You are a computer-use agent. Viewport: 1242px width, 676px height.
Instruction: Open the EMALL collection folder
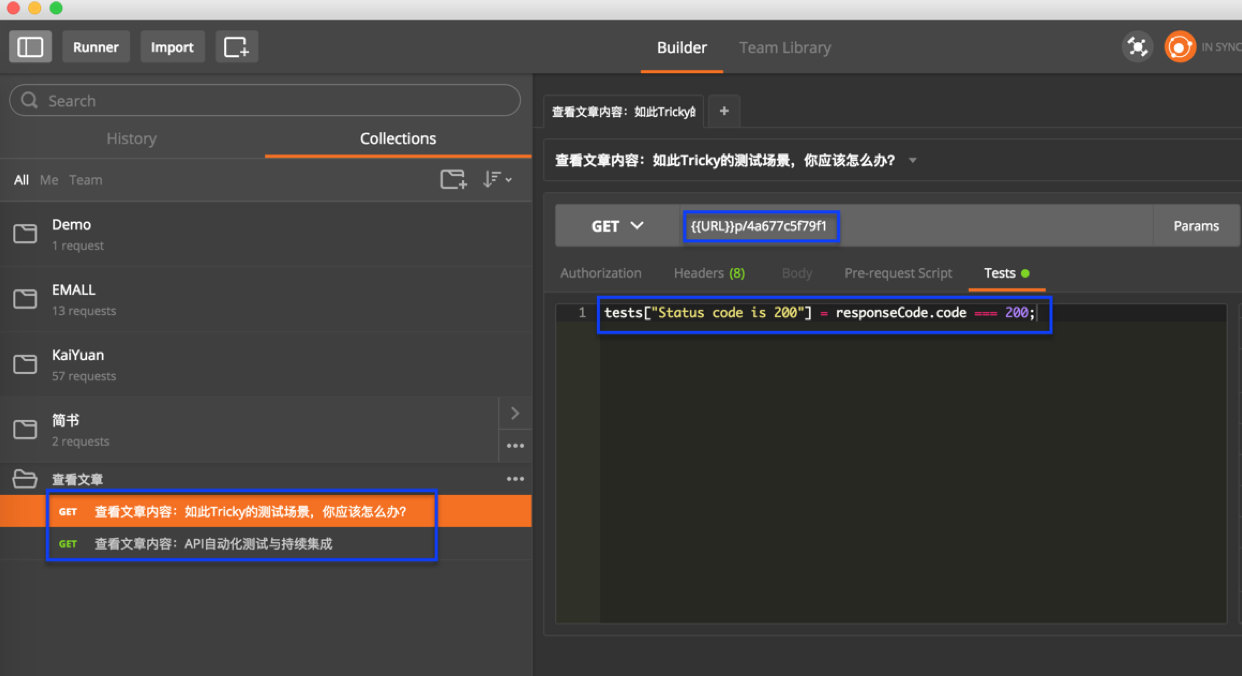(x=265, y=299)
